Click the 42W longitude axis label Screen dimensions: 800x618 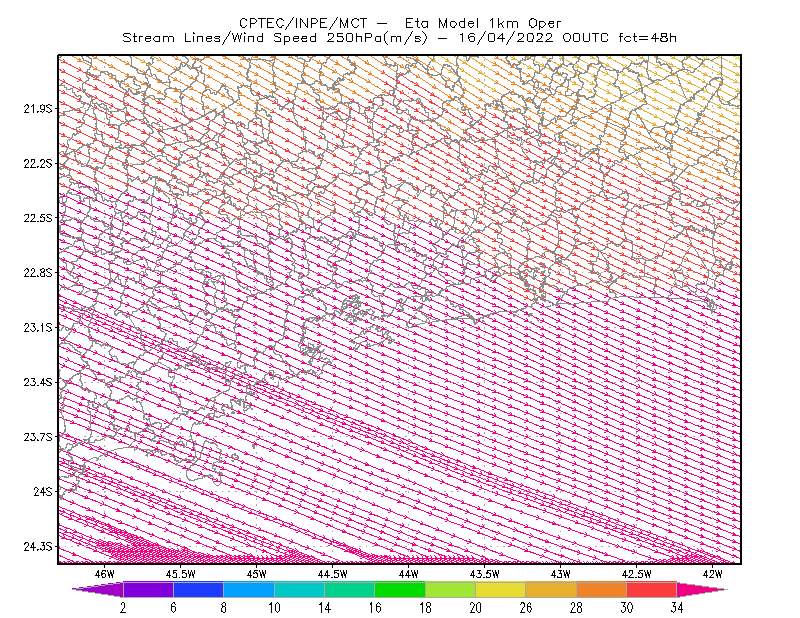coord(712,574)
